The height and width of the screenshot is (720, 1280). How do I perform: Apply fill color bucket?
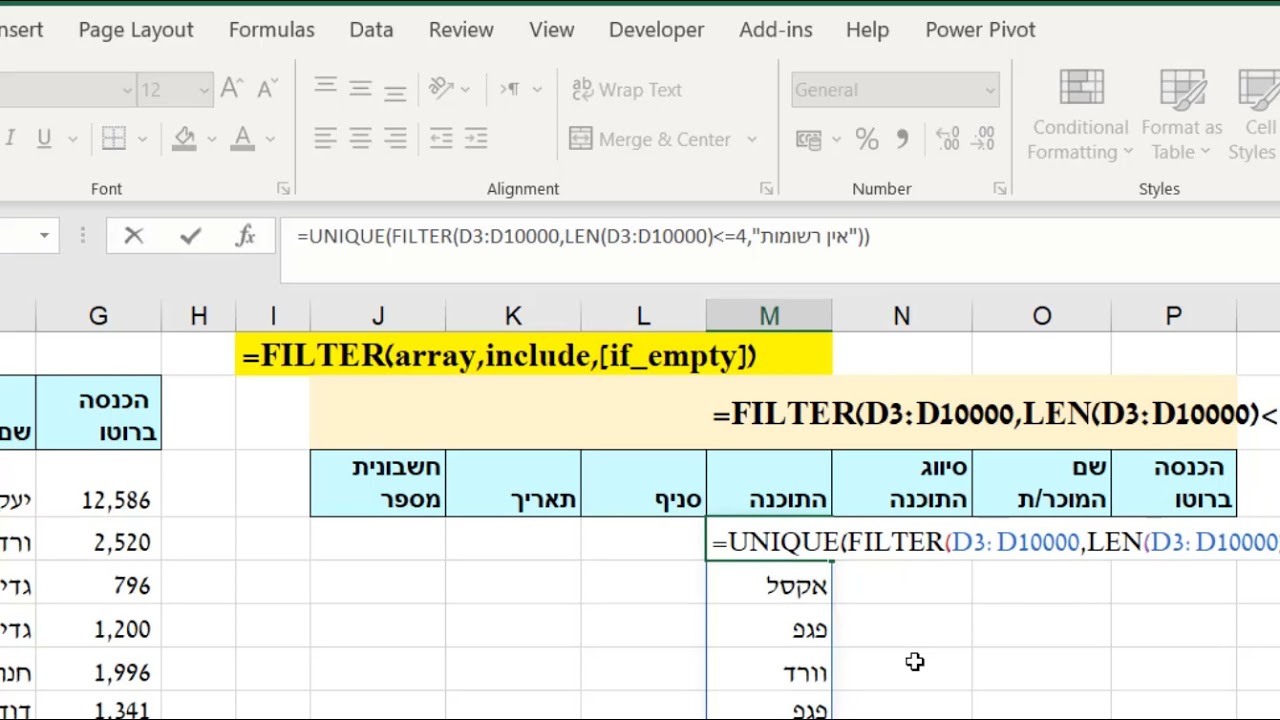click(x=184, y=139)
